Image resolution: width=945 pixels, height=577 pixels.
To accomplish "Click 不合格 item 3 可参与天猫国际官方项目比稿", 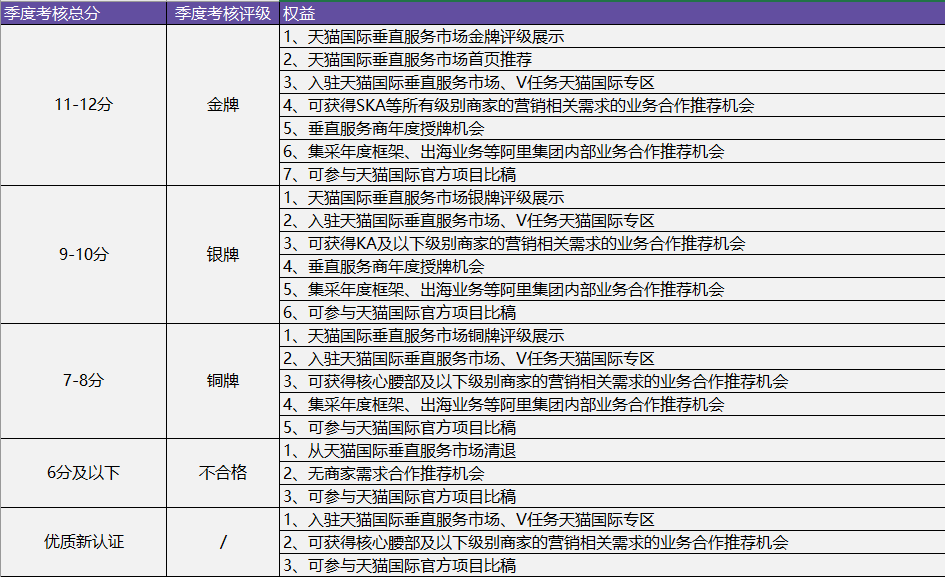I will (x=612, y=497).
